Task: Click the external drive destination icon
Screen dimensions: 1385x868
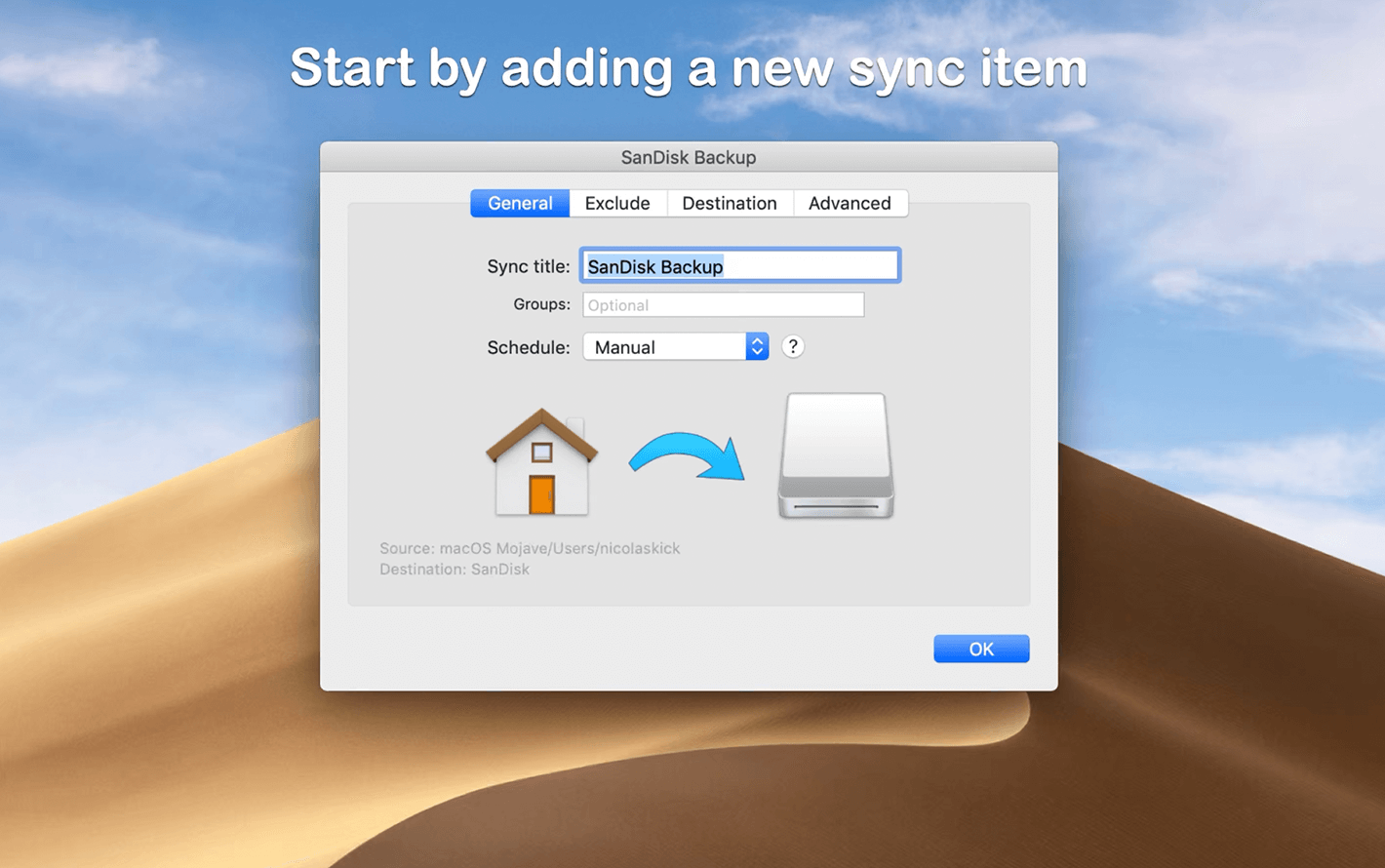Action: [x=836, y=455]
